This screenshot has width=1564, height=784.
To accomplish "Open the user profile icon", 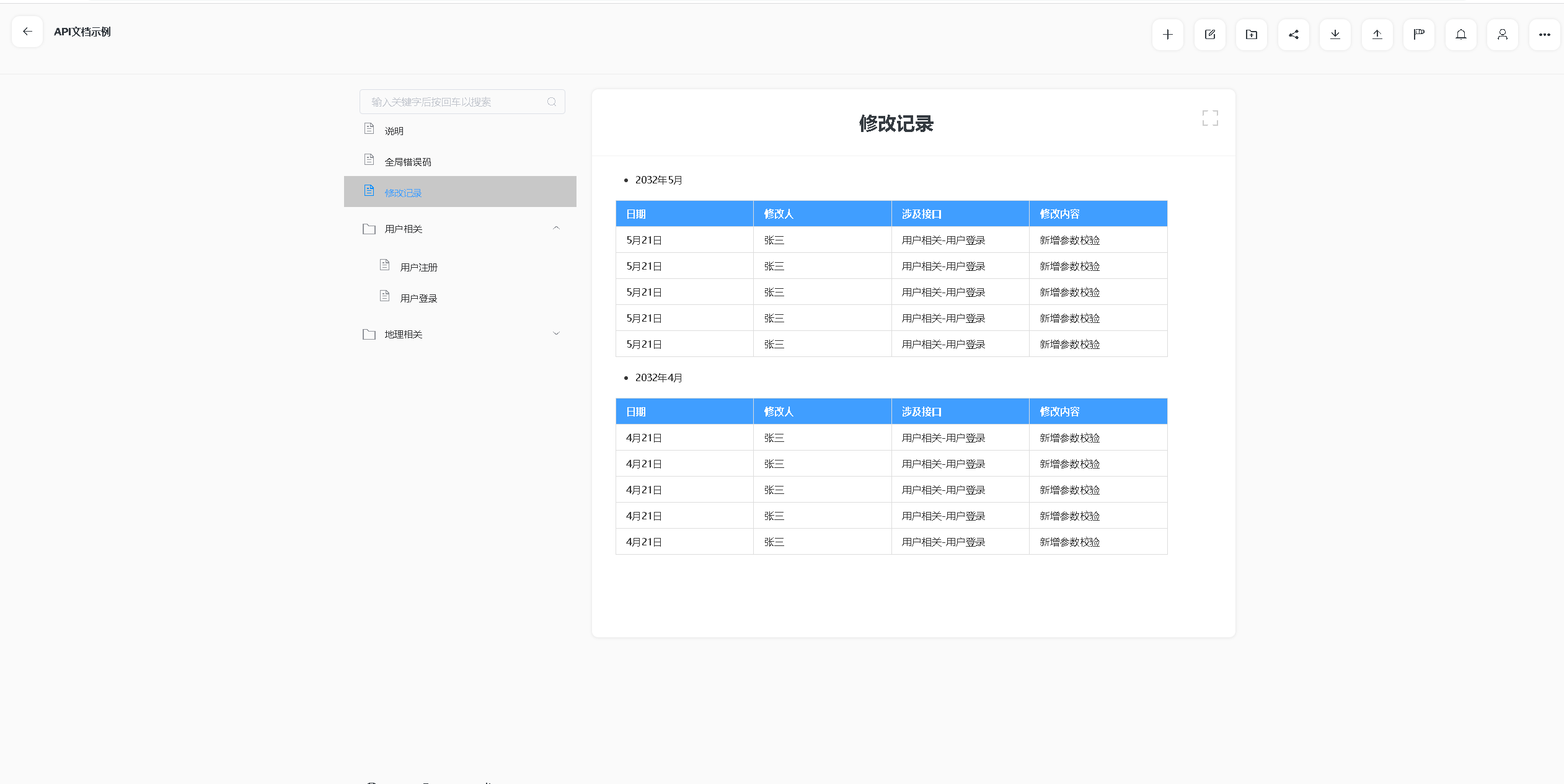I will pos(1502,35).
